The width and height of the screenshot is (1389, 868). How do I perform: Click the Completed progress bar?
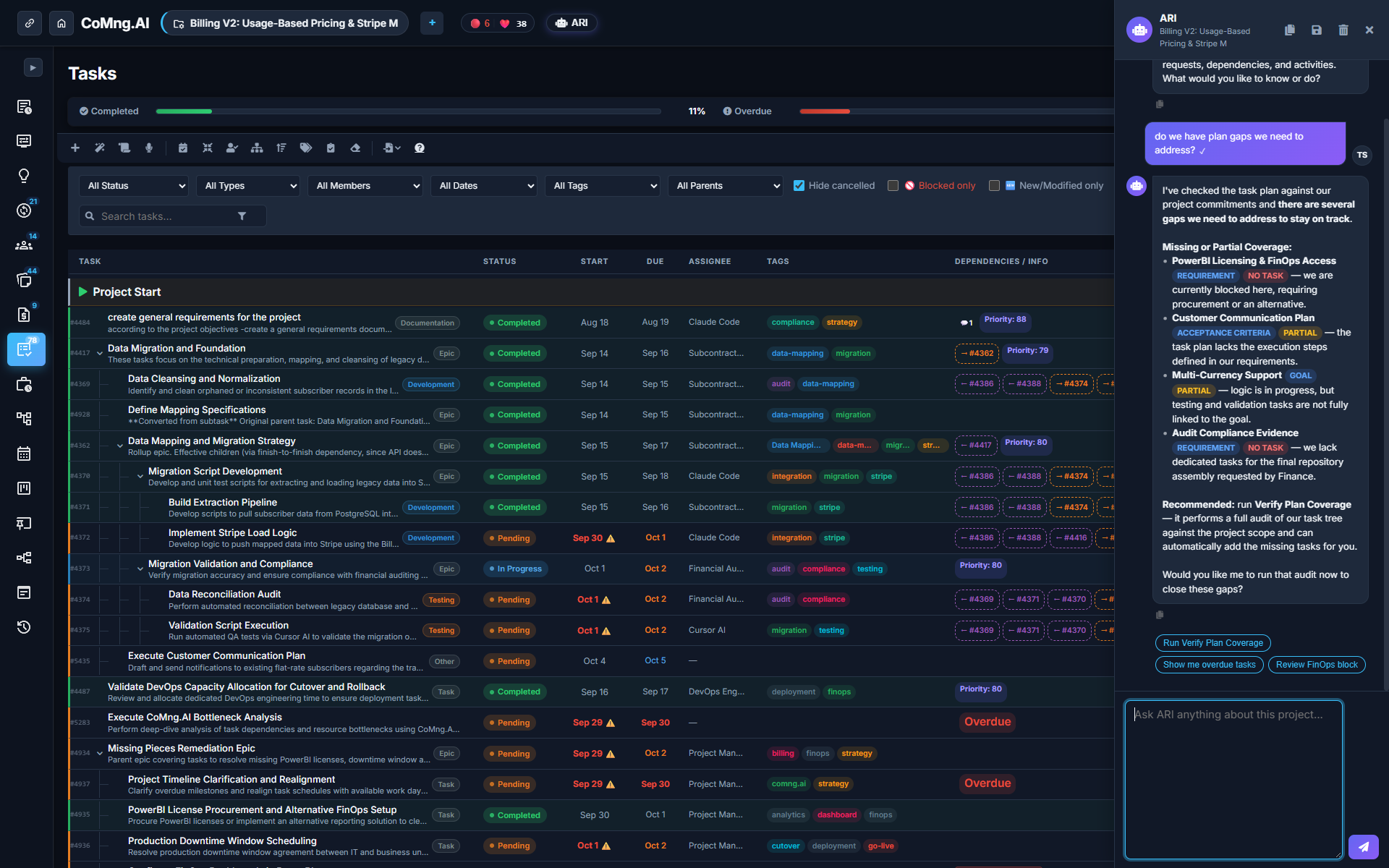[x=409, y=111]
